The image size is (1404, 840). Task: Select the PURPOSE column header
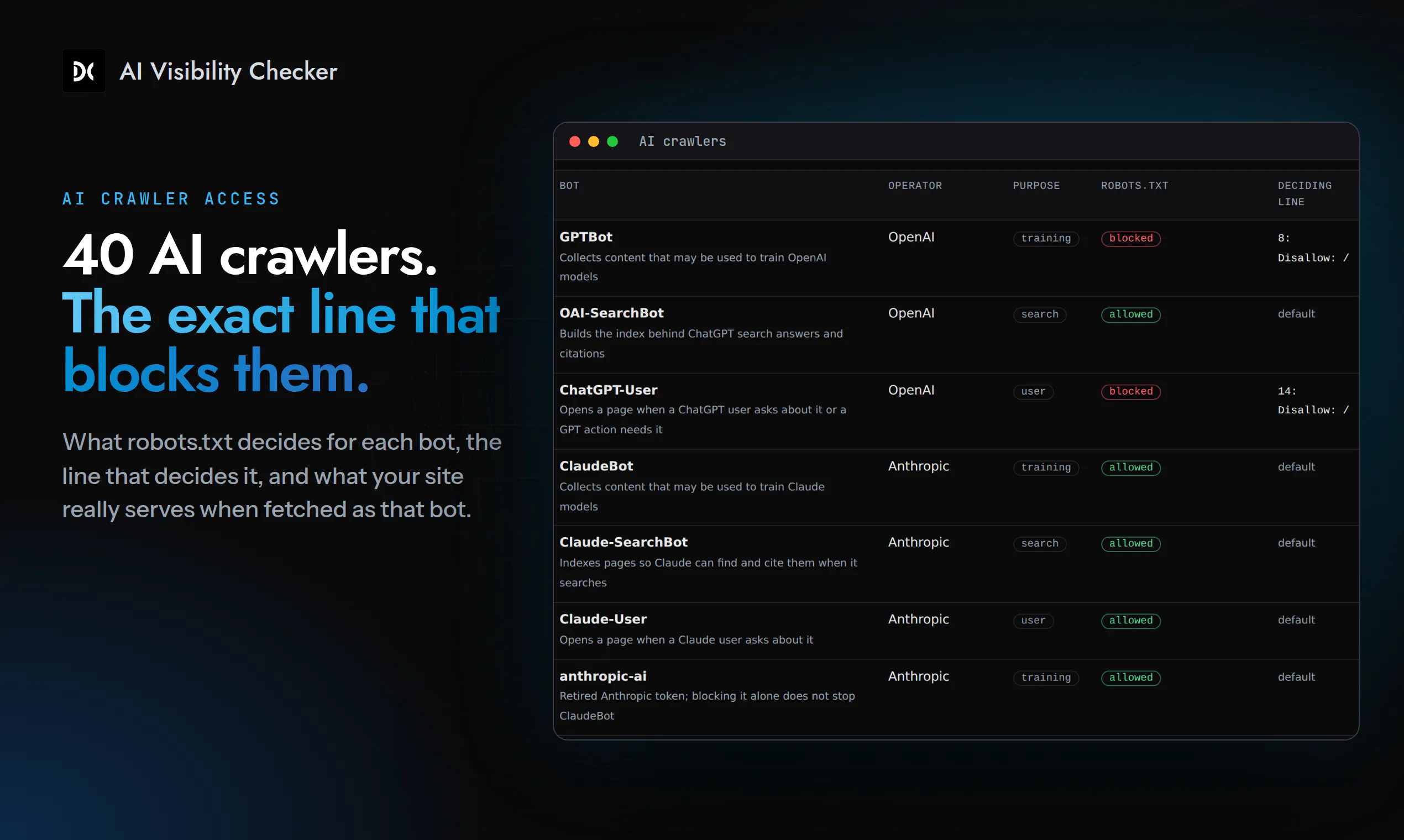point(1036,186)
